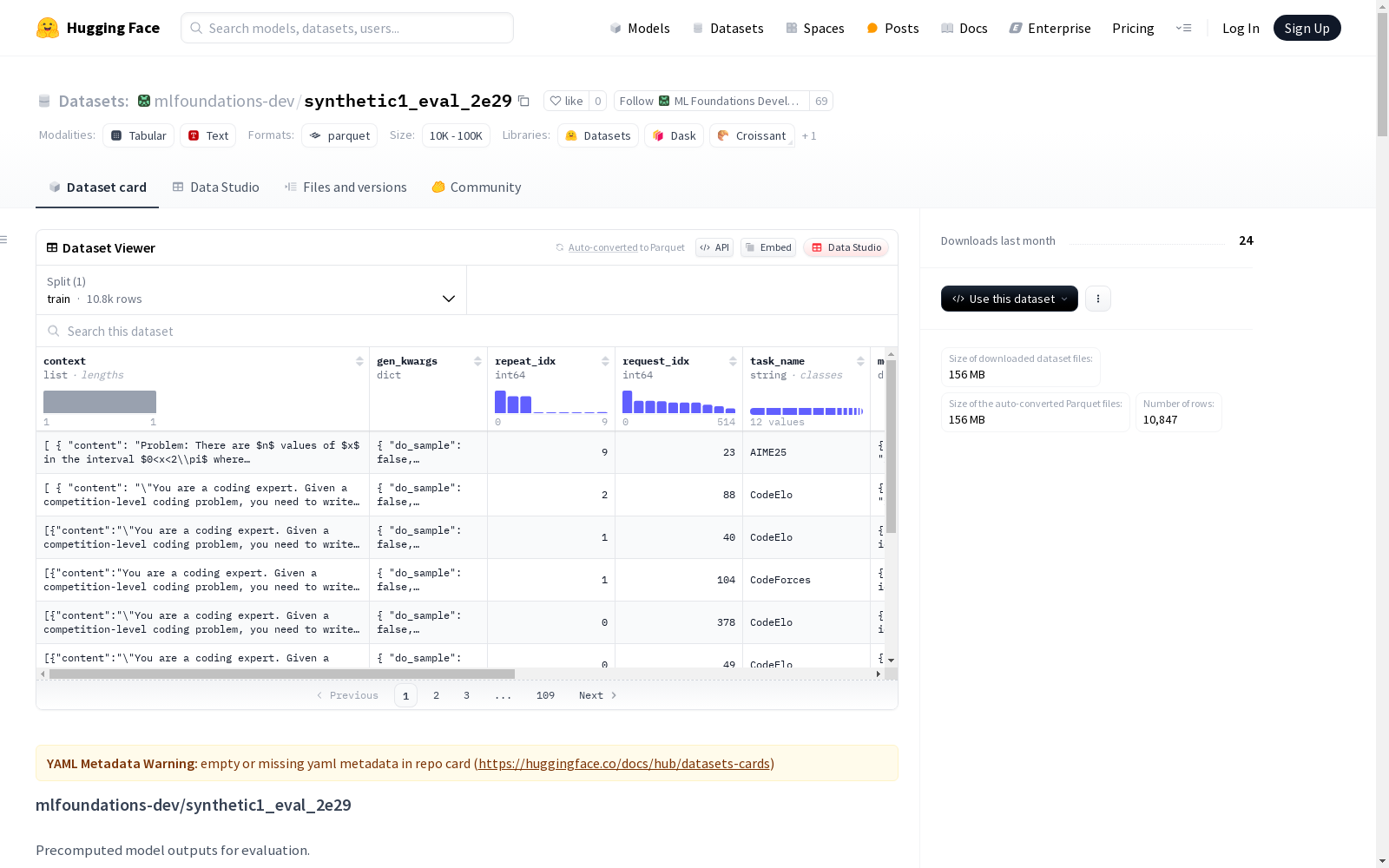Follow ML Foundations Development
Screen dimensions: 1389x868
tap(712, 101)
